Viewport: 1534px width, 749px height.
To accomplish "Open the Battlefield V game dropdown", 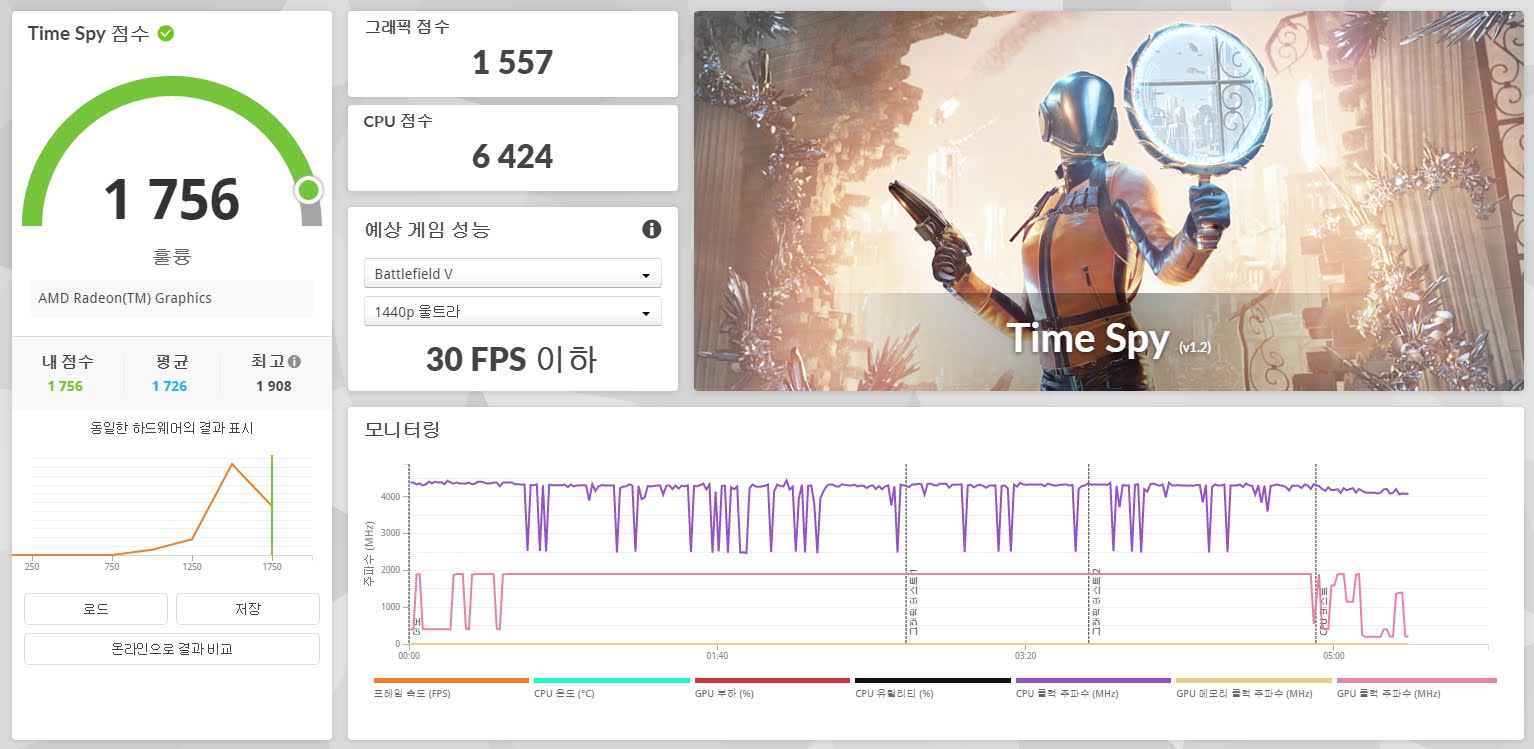I will point(512,273).
